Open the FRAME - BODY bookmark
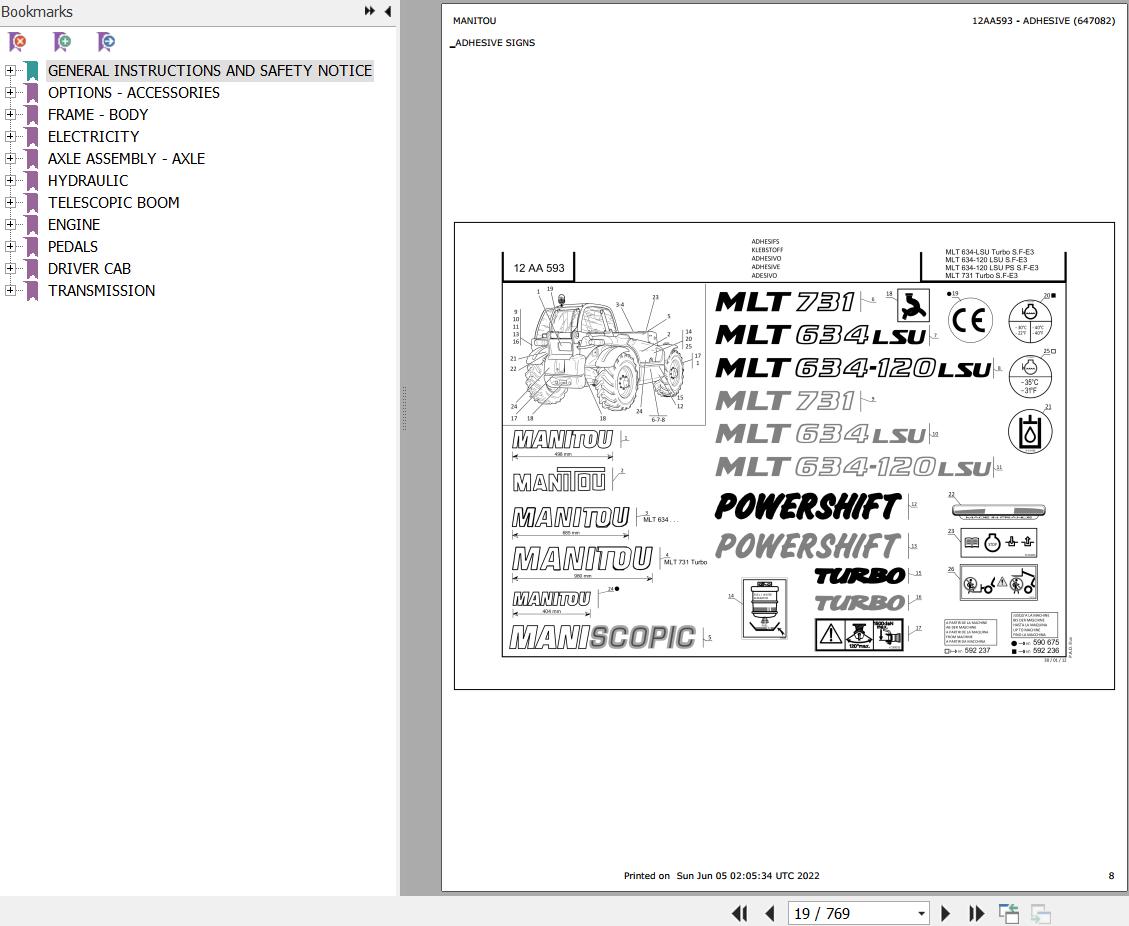1129x926 pixels. tap(98, 114)
